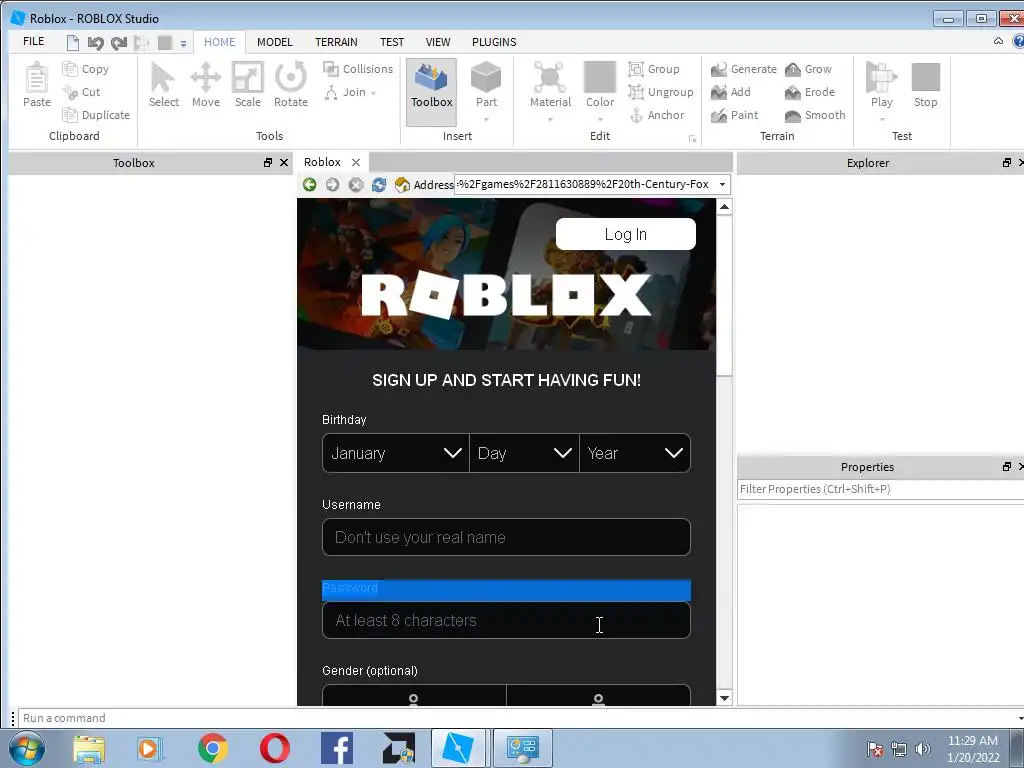Image resolution: width=1024 pixels, height=768 pixels.
Task: Click the browser Stop loading button
Action: click(355, 185)
